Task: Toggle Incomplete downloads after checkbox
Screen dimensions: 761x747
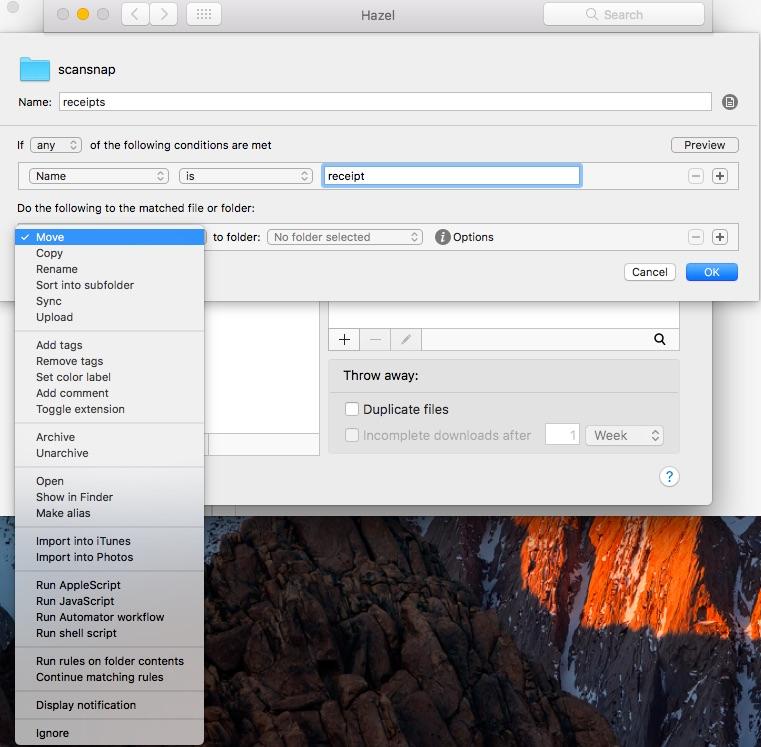Action: [352, 435]
